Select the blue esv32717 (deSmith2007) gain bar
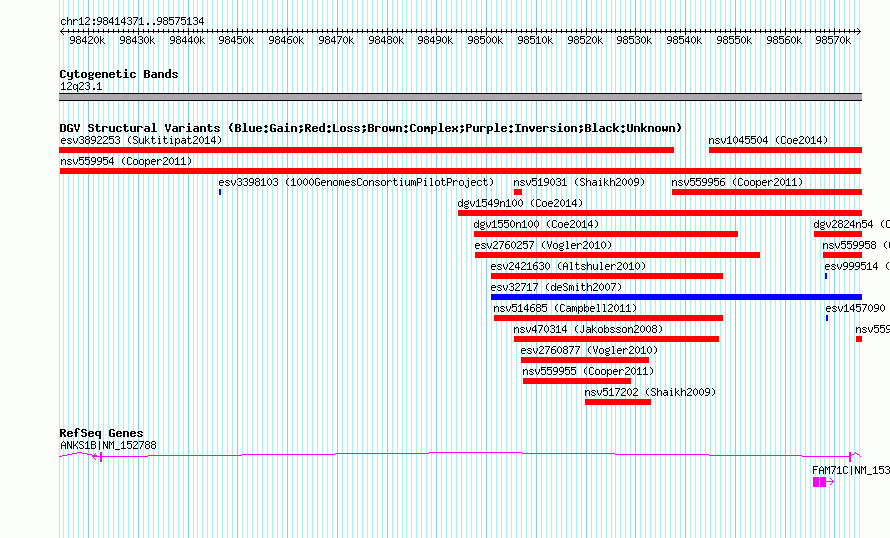 (x=677, y=297)
